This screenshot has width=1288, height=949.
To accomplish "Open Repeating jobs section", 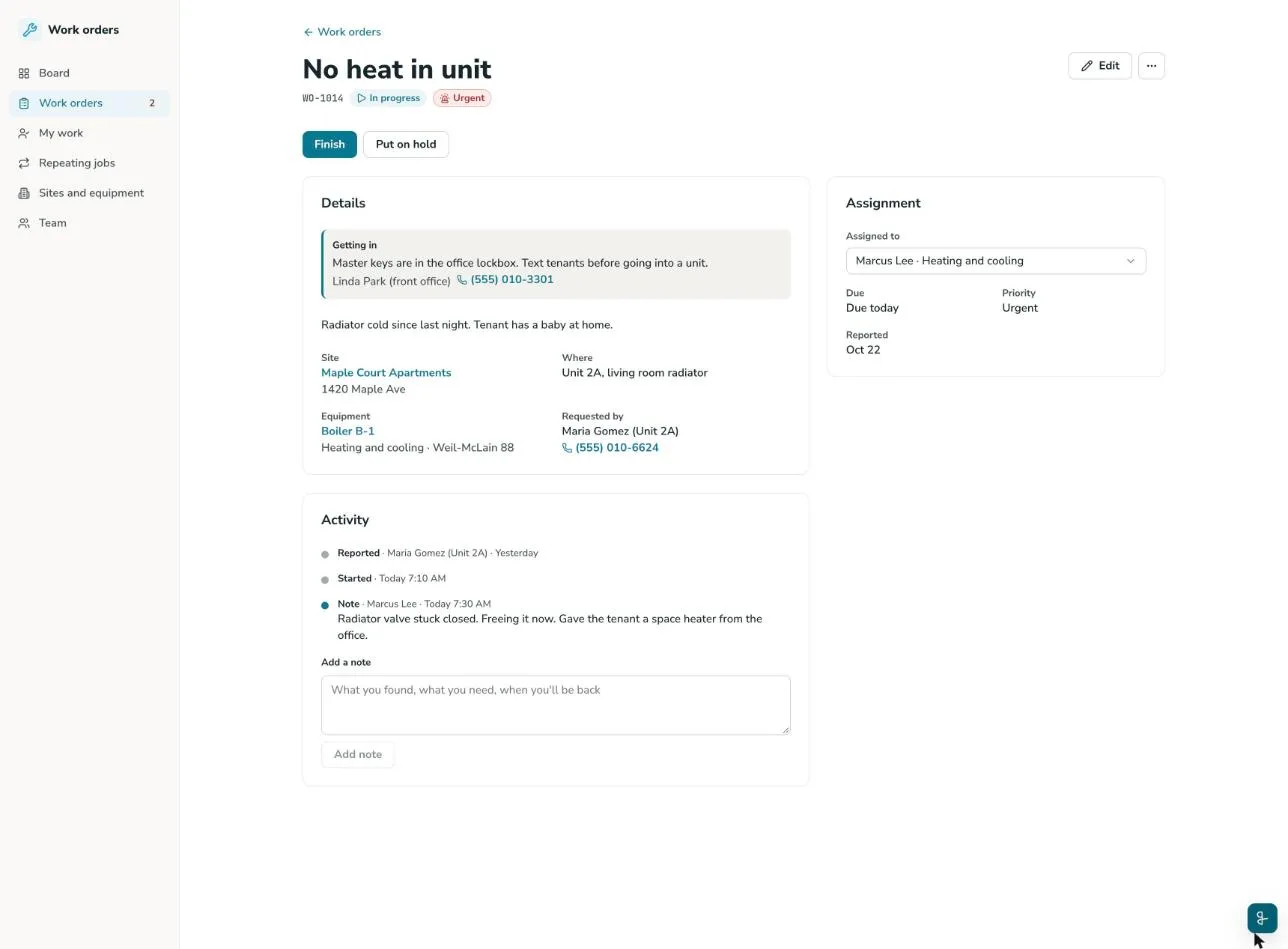I will tap(90, 163).
